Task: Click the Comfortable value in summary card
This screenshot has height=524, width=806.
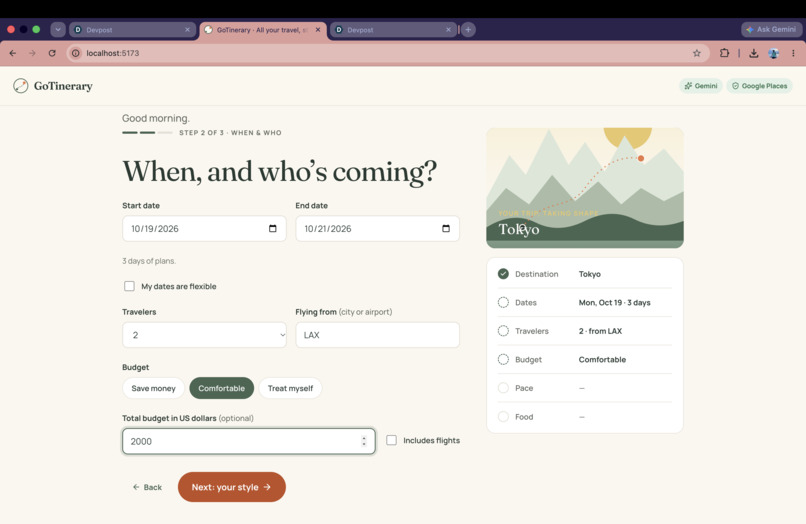Action: [602, 359]
